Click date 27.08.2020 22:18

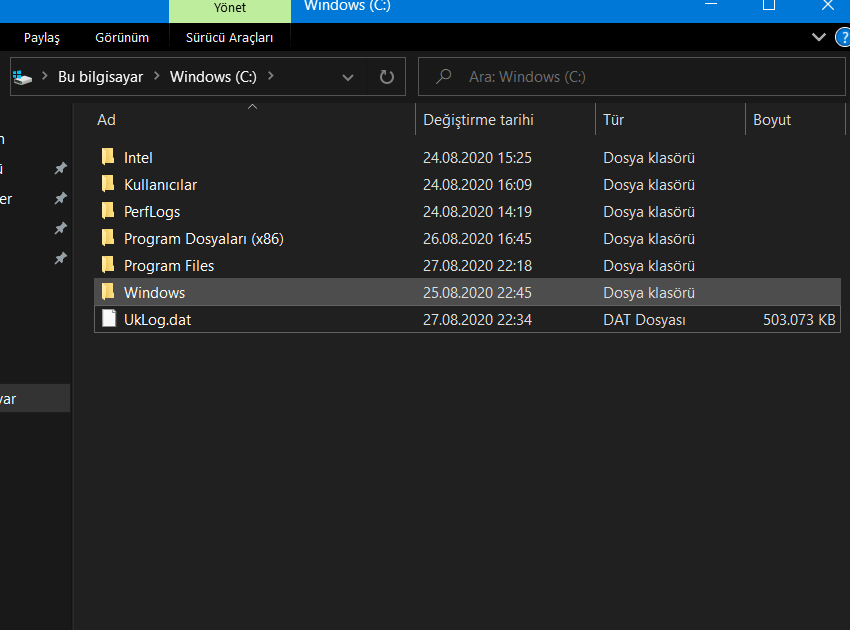coord(477,266)
